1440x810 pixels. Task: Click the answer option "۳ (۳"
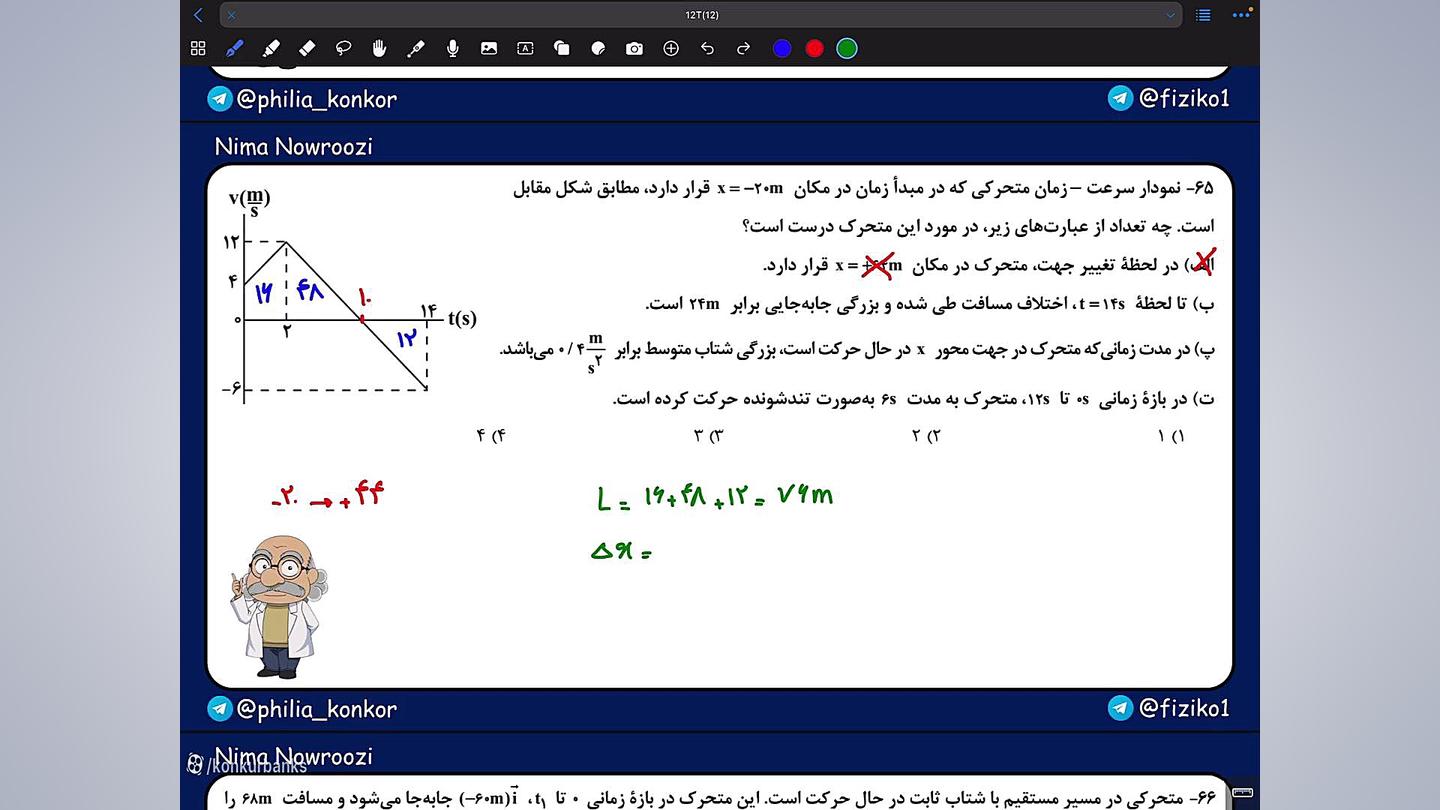708,436
